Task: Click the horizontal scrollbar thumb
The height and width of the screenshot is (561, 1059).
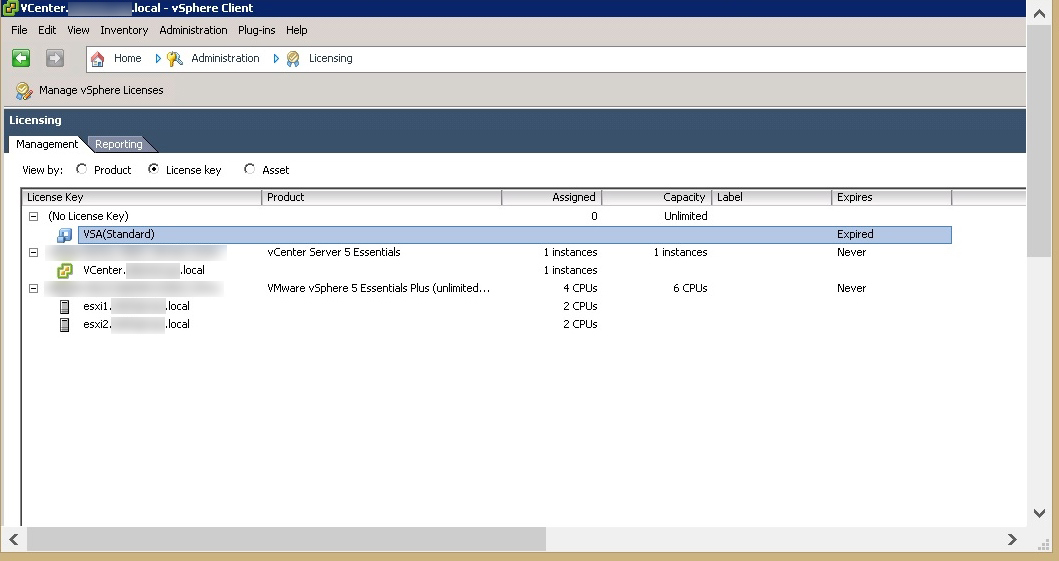Action: (x=286, y=539)
